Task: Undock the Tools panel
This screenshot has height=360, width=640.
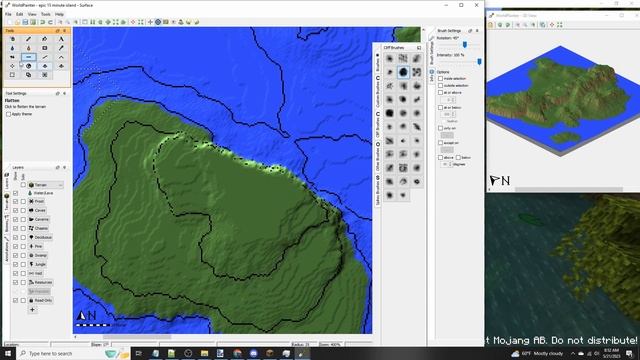Action: pyautogui.click(x=58, y=31)
